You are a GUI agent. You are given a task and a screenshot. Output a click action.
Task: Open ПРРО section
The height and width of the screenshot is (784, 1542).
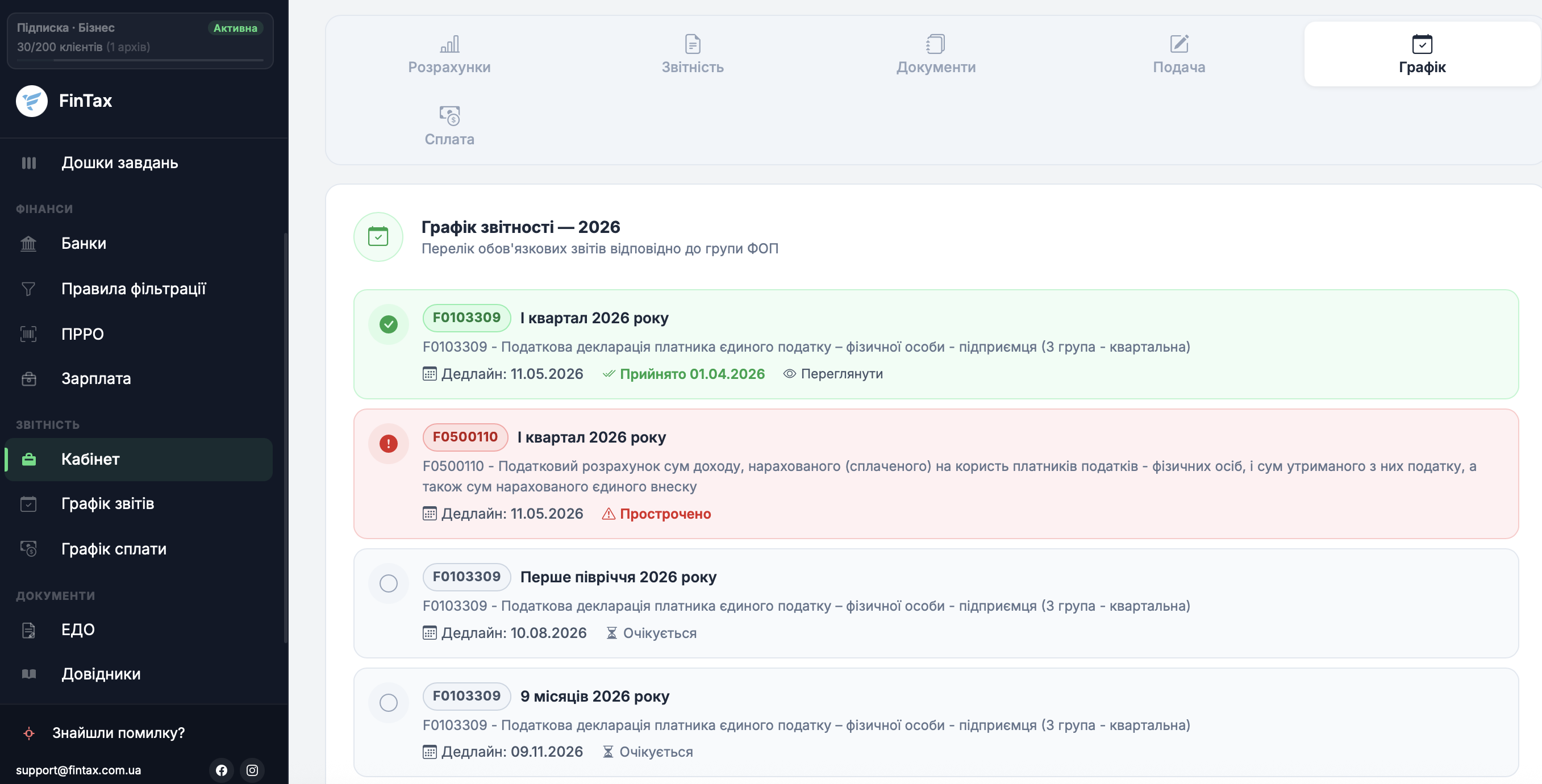139,334
